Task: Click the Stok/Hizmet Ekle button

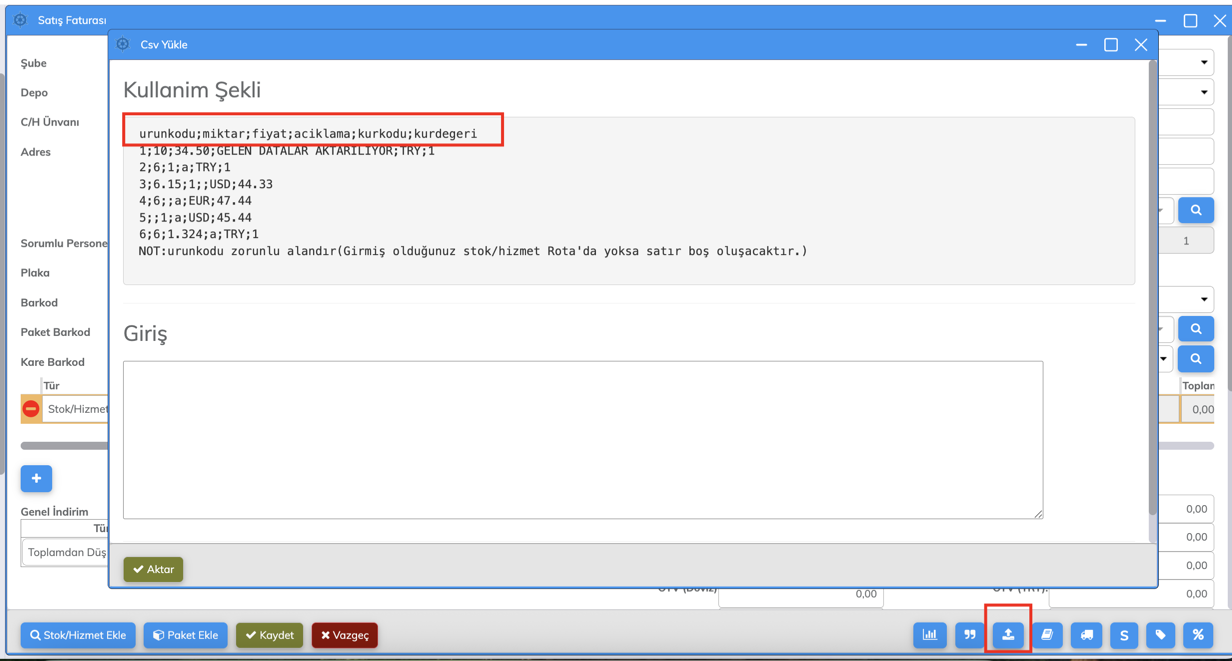Action: (78, 635)
